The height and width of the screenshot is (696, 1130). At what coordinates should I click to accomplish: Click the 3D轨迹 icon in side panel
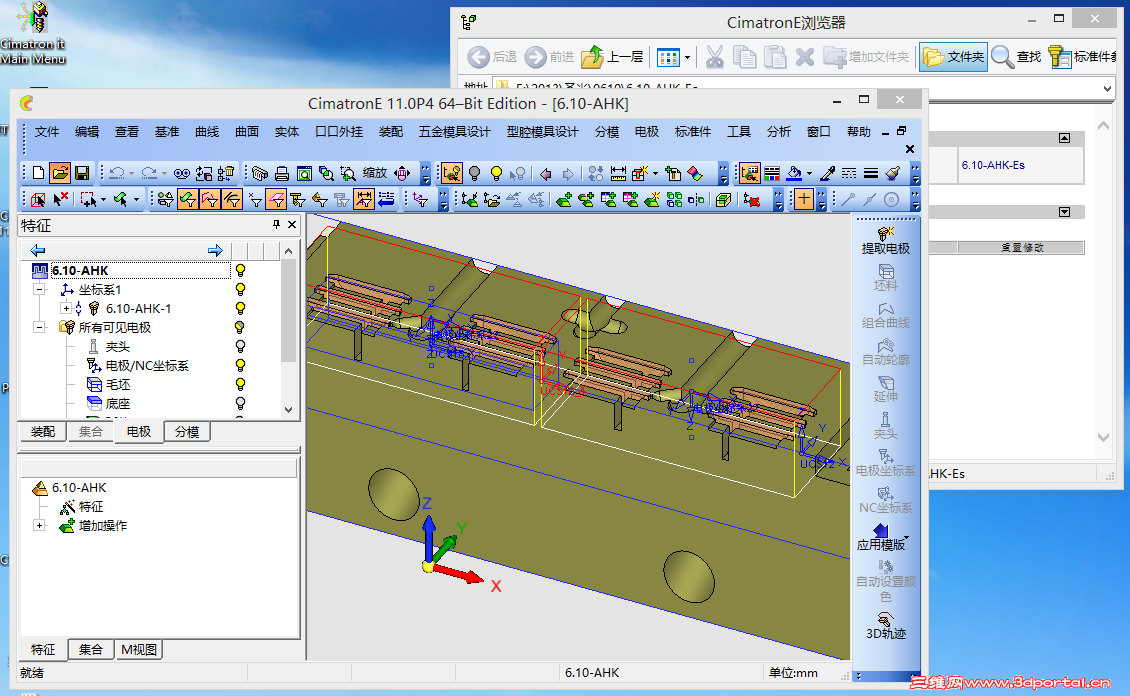pyautogui.click(x=886, y=625)
